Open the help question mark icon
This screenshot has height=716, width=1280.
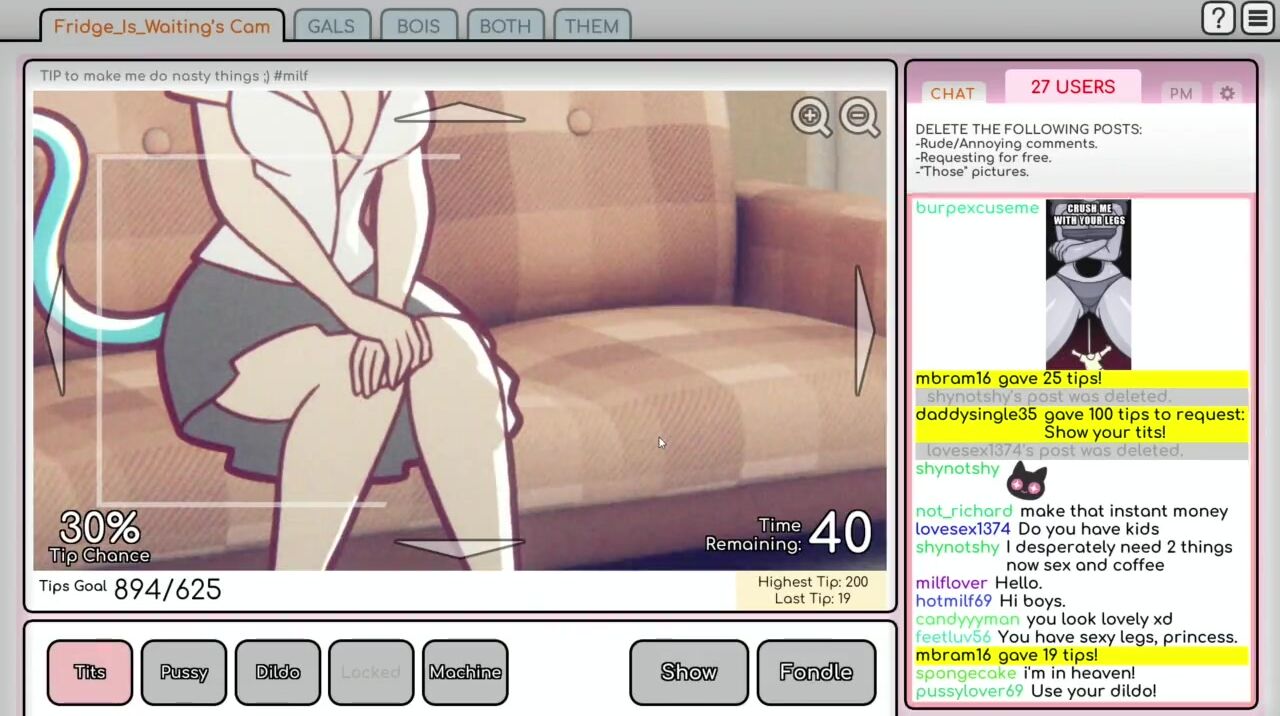click(1218, 18)
